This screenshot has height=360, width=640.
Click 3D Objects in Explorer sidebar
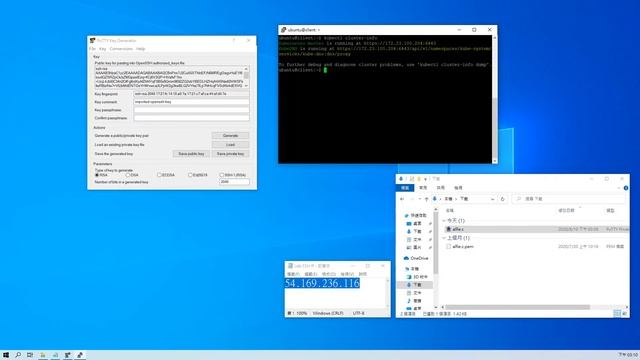click(416, 277)
